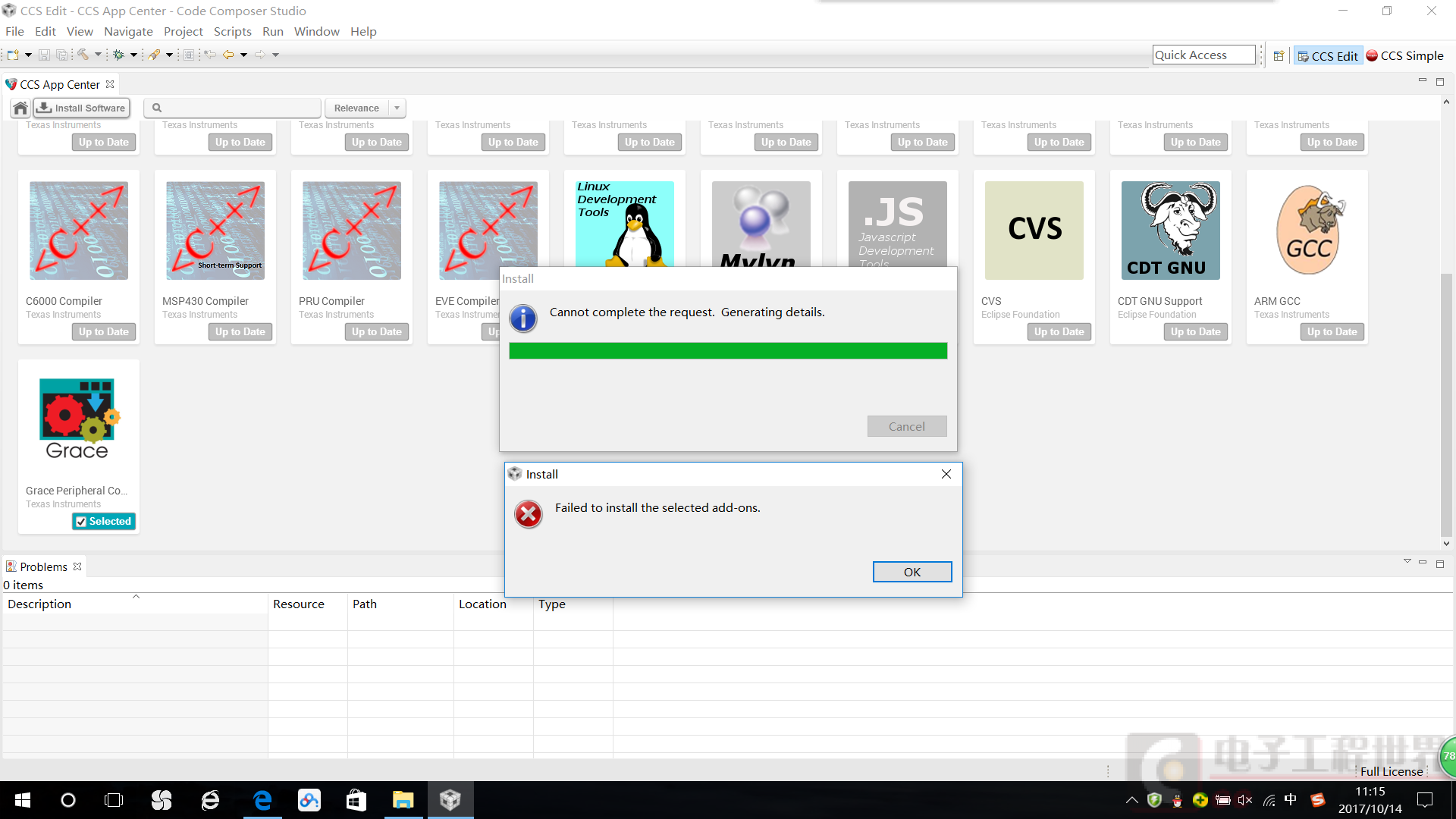
Task: Click the New file toolbar icon
Action: (x=13, y=55)
